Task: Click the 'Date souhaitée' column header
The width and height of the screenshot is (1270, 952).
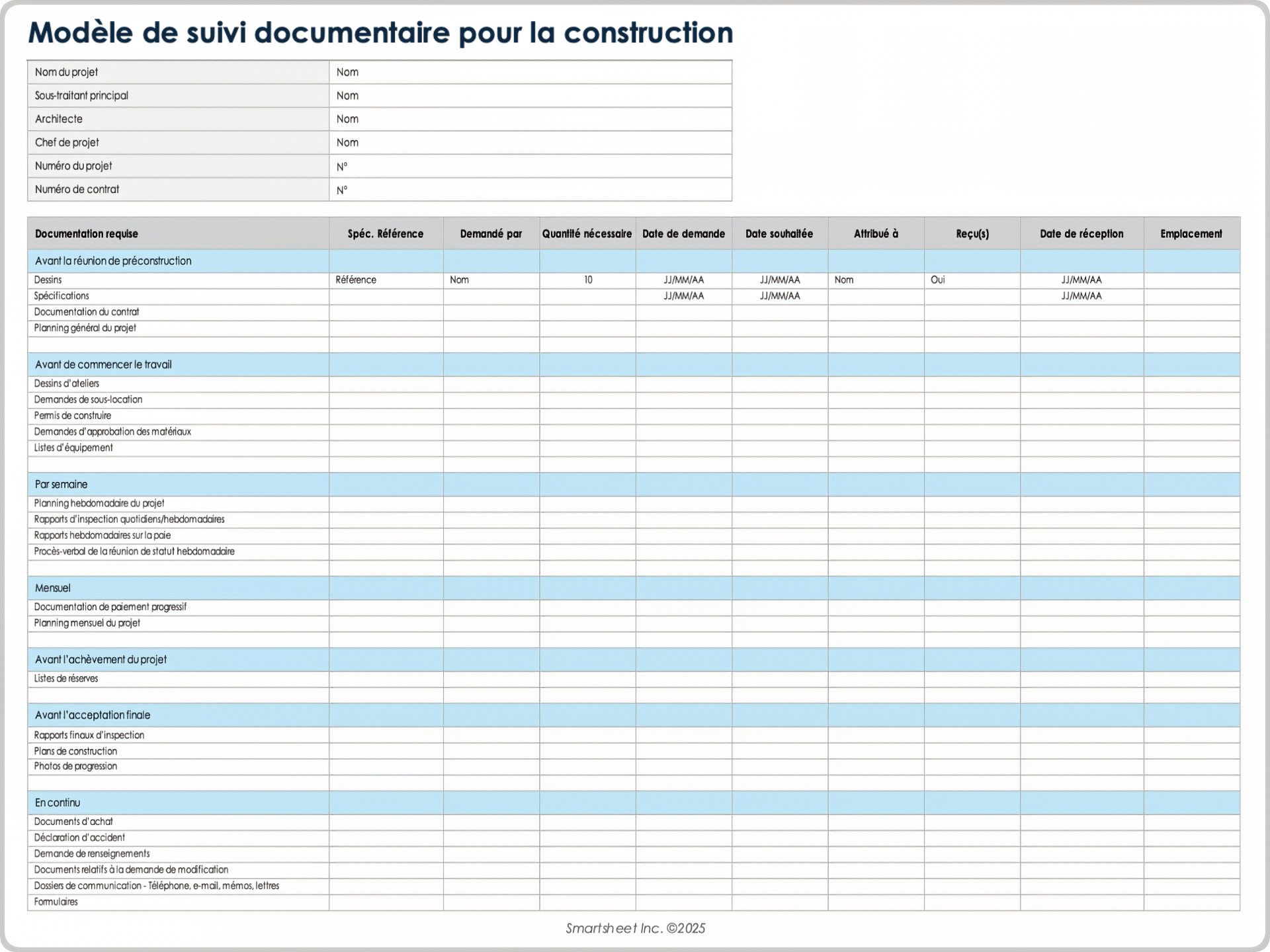Action: [x=779, y=233]
